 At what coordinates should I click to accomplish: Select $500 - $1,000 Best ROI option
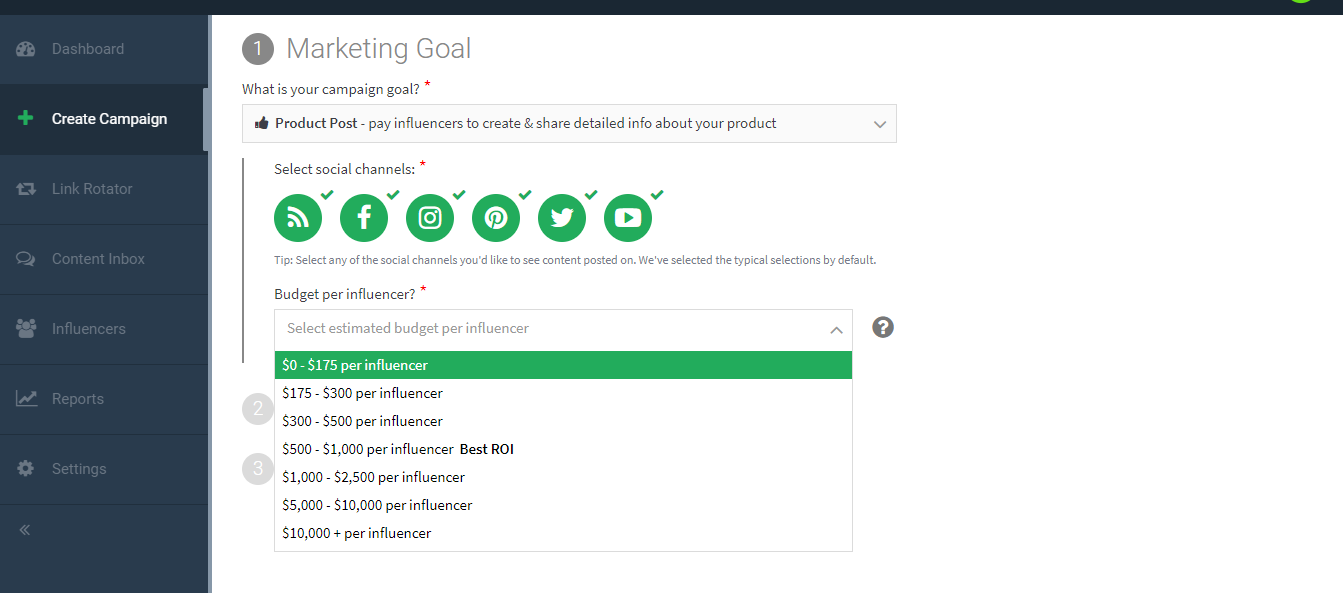(398, 449)
